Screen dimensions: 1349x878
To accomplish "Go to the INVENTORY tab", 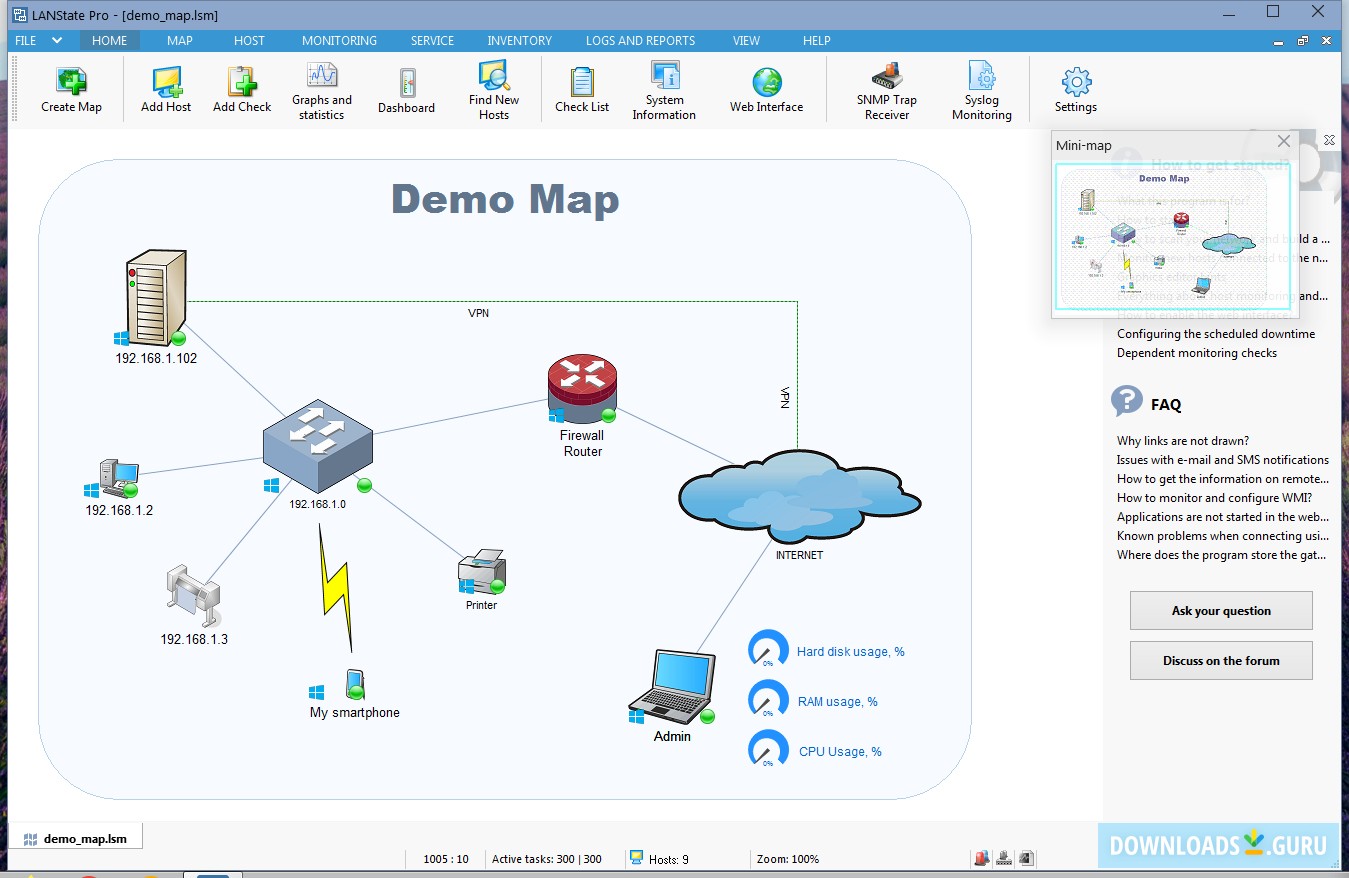I will pyautogui.click(x=520, y=41).
